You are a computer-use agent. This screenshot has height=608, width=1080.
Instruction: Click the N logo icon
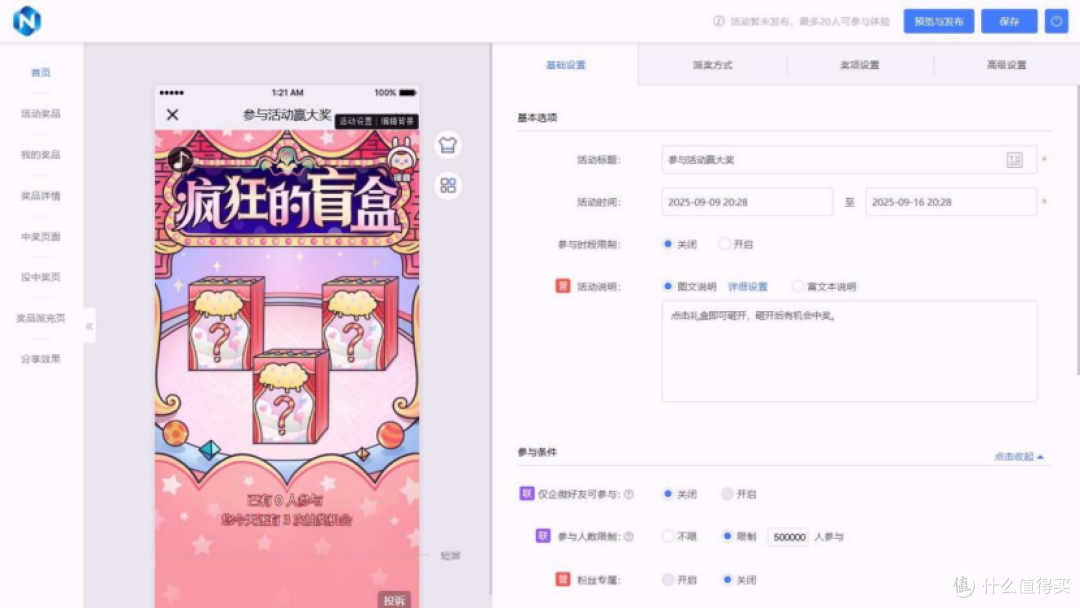click(x=27, y=21)
